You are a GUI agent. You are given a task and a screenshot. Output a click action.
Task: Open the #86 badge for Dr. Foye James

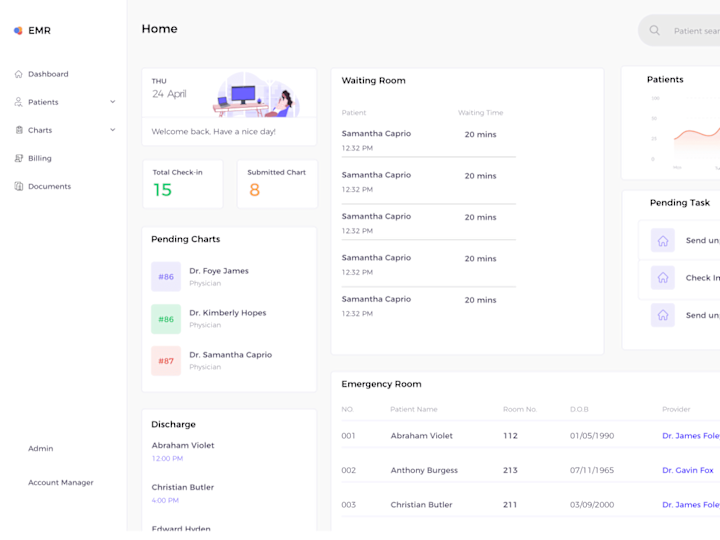point(166,276)
